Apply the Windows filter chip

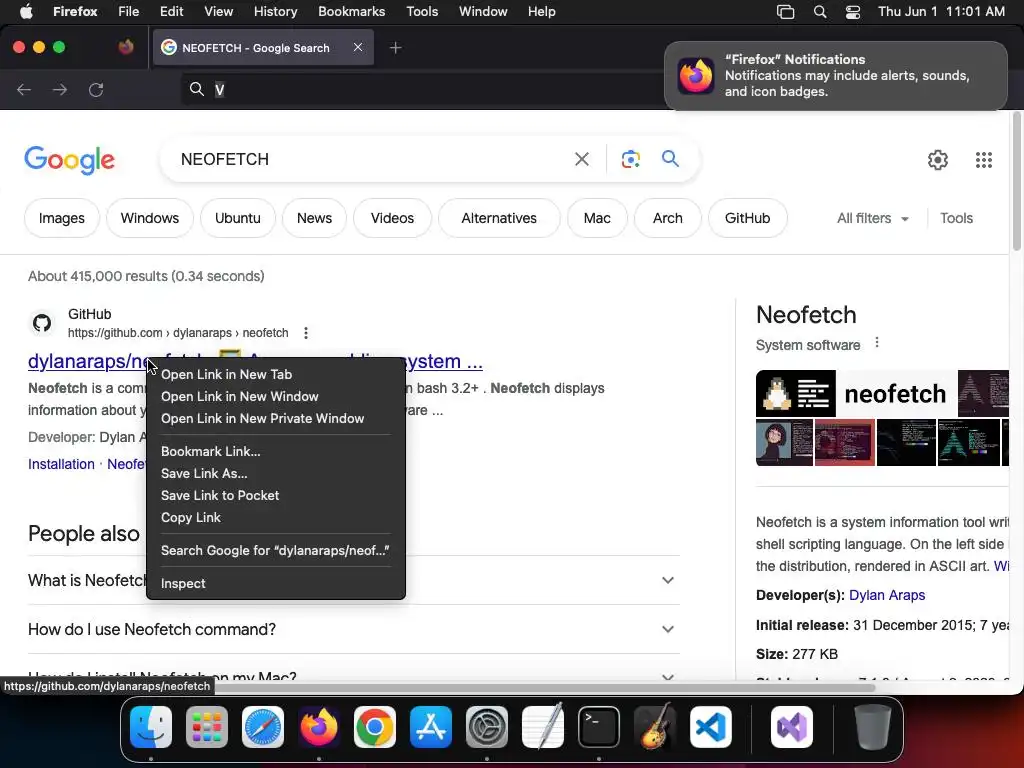150,218
